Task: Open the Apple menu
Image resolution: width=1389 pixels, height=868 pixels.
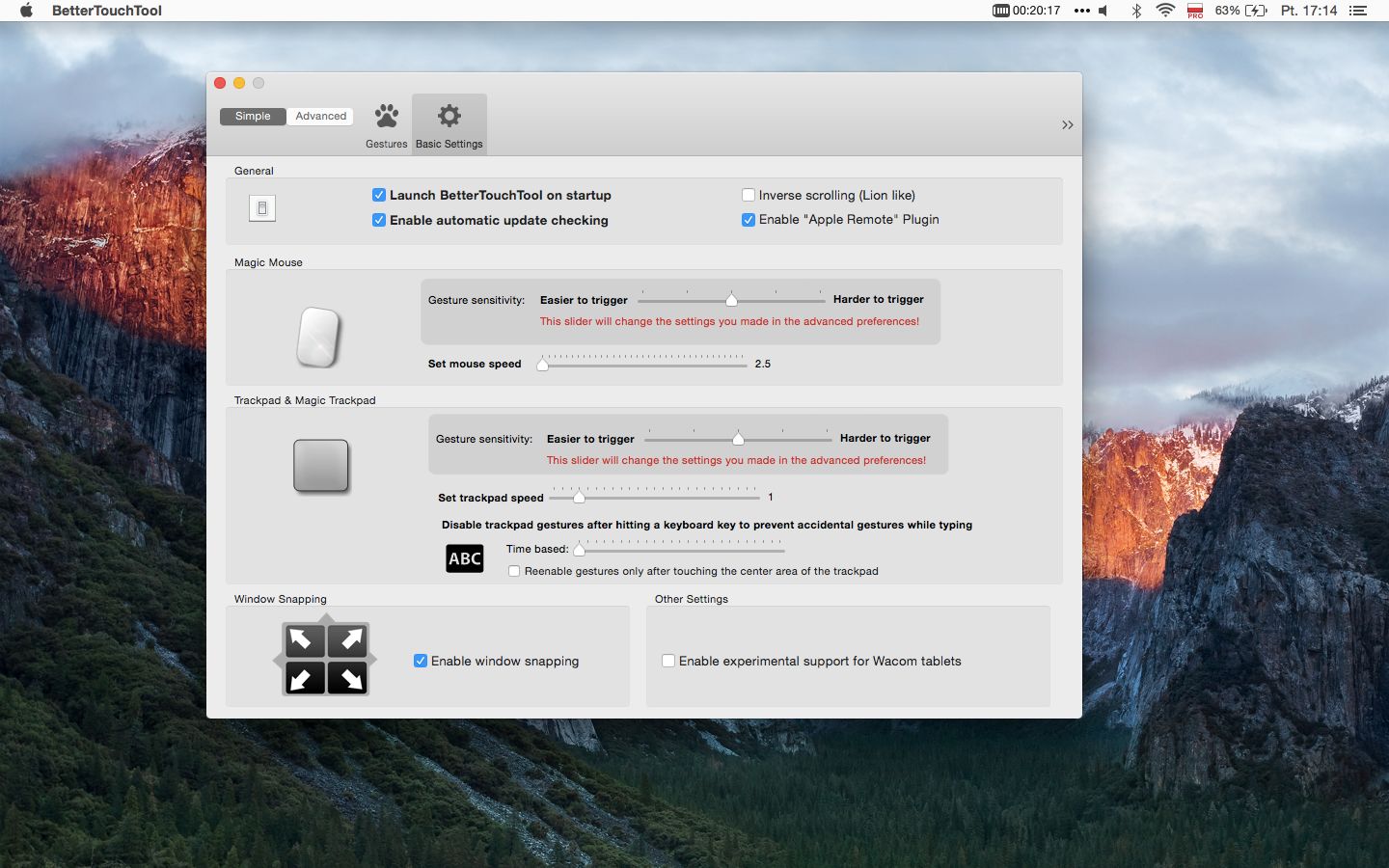Action: coord(27,11)
